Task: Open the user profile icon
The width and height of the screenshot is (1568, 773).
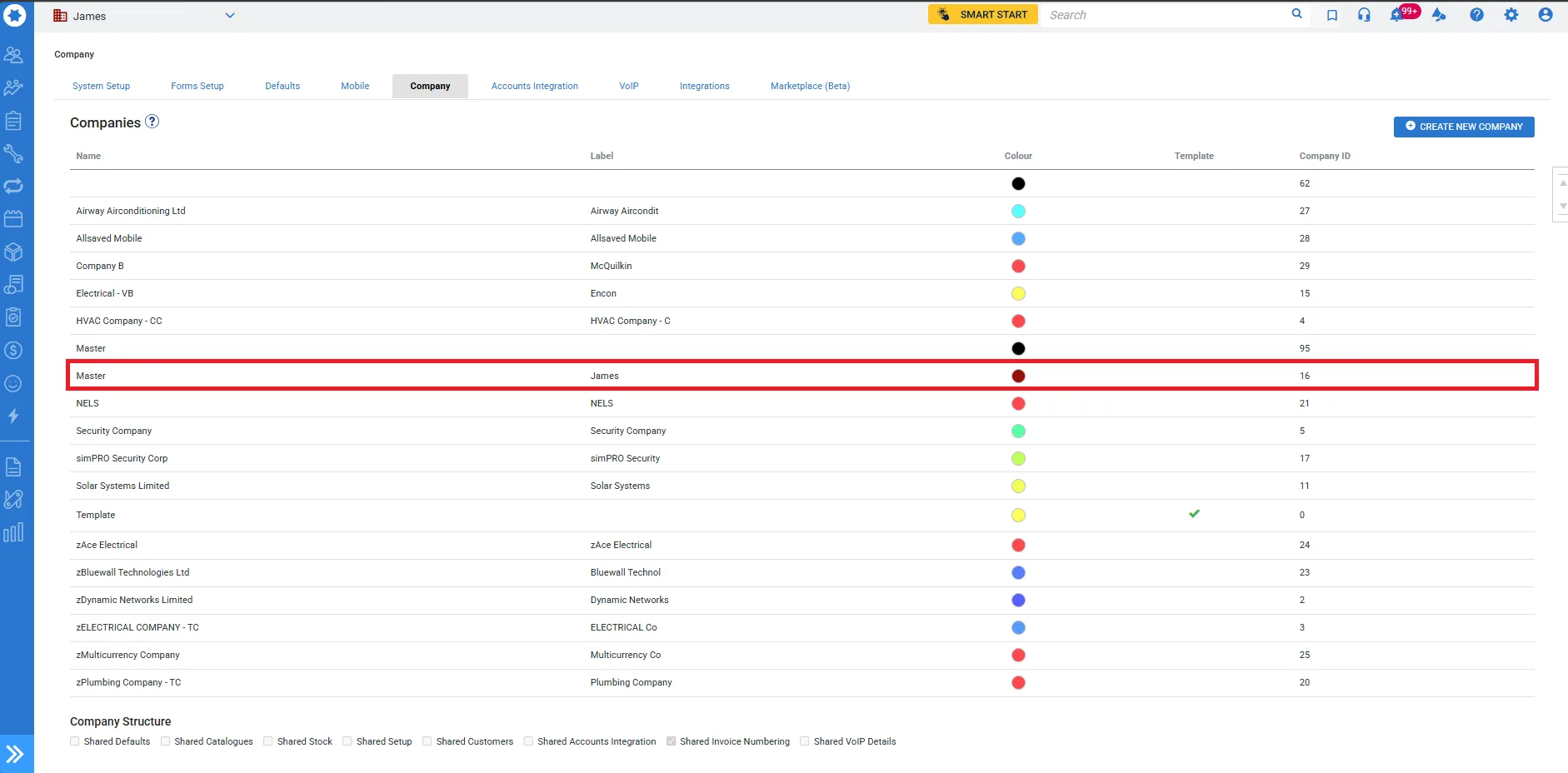Action: [1546, 15]
